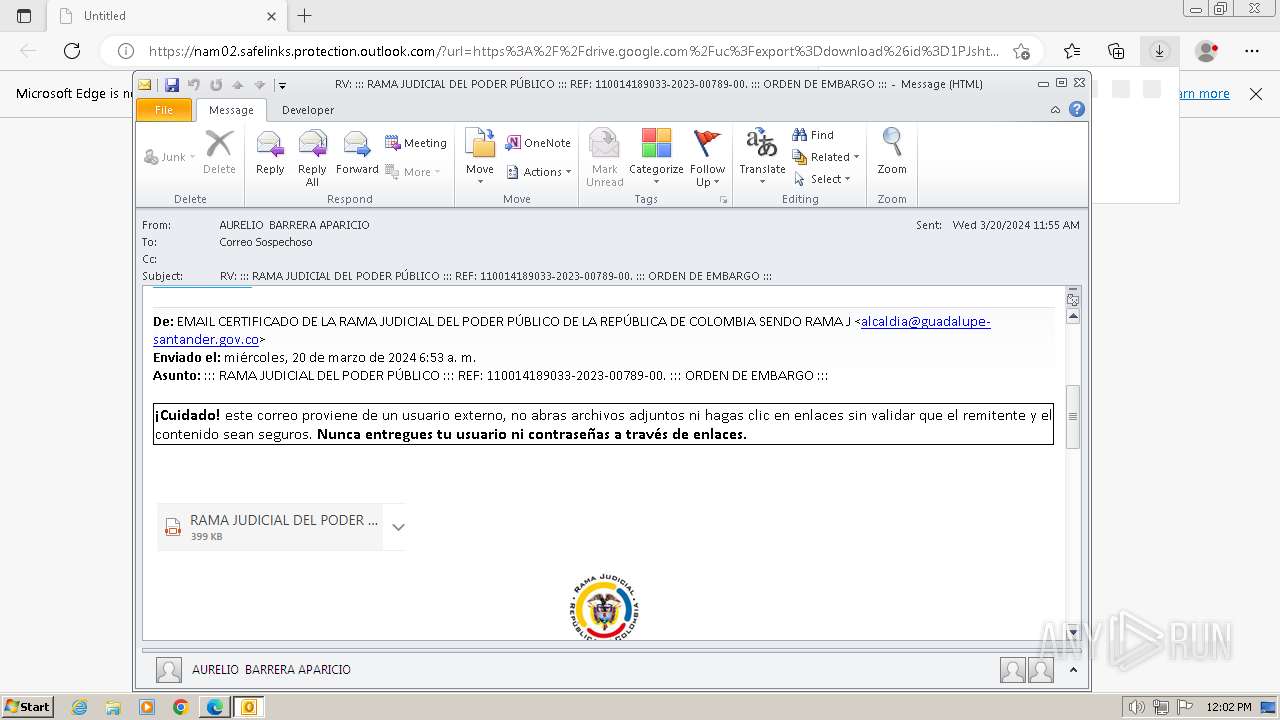Open the RAMA JUDICIAL DEL PODER attachment

[x=270, y=527]
